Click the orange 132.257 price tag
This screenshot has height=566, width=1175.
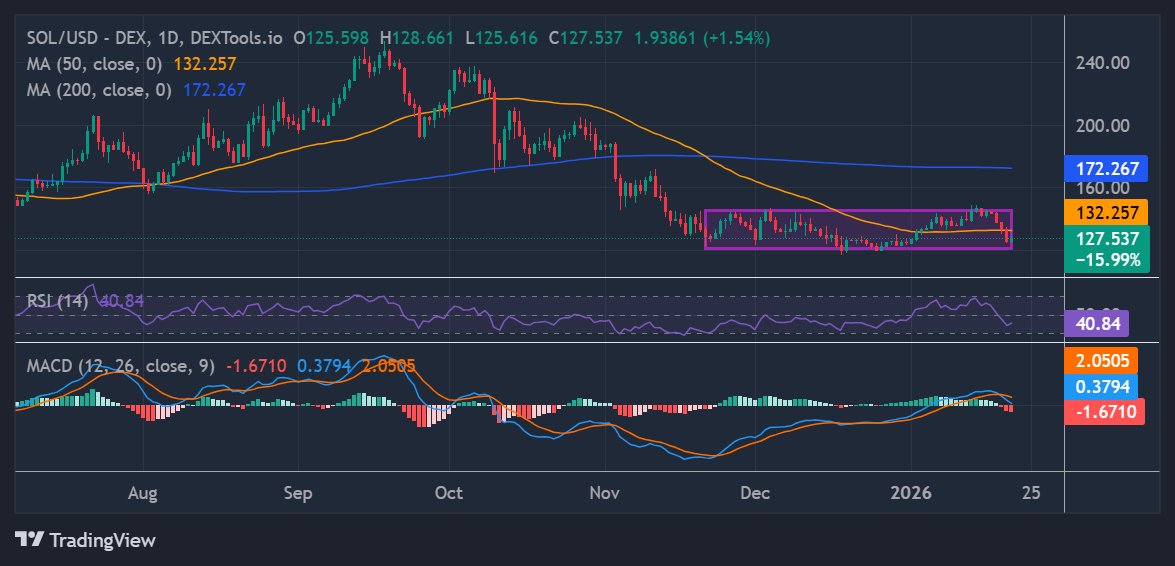pyautogui.click(x=1105, y=213)
